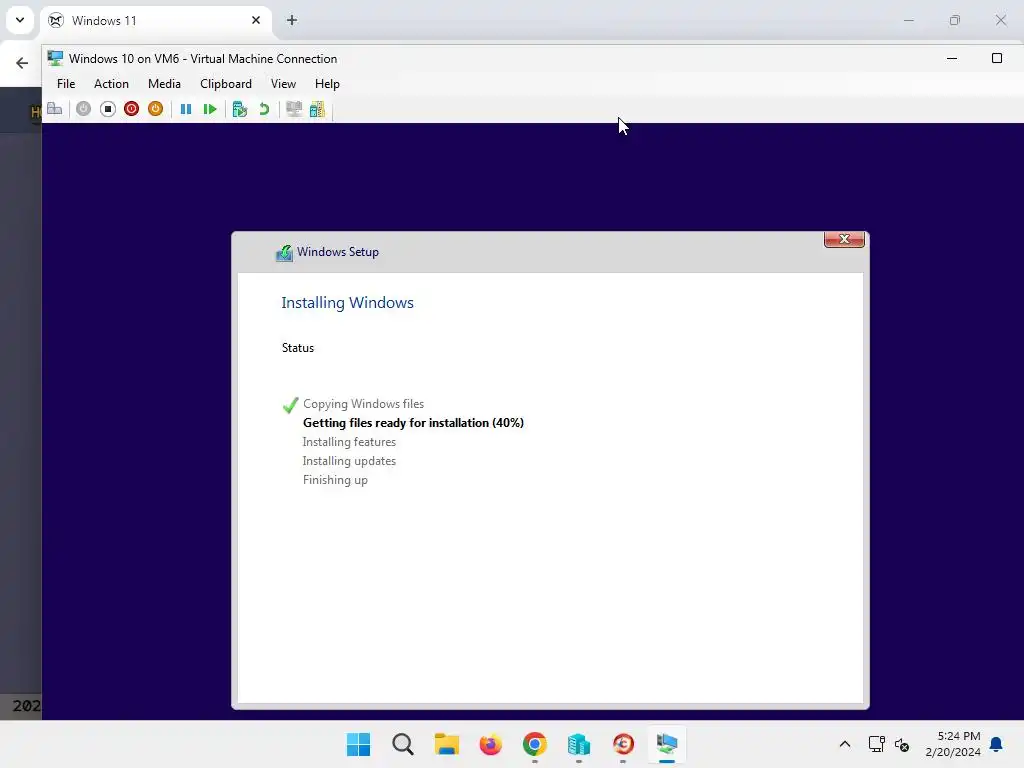Viewport: 1024px width, 768px height.
Task: Click "Getting files ready for installation (40%)"
Action: click(413, 423)
